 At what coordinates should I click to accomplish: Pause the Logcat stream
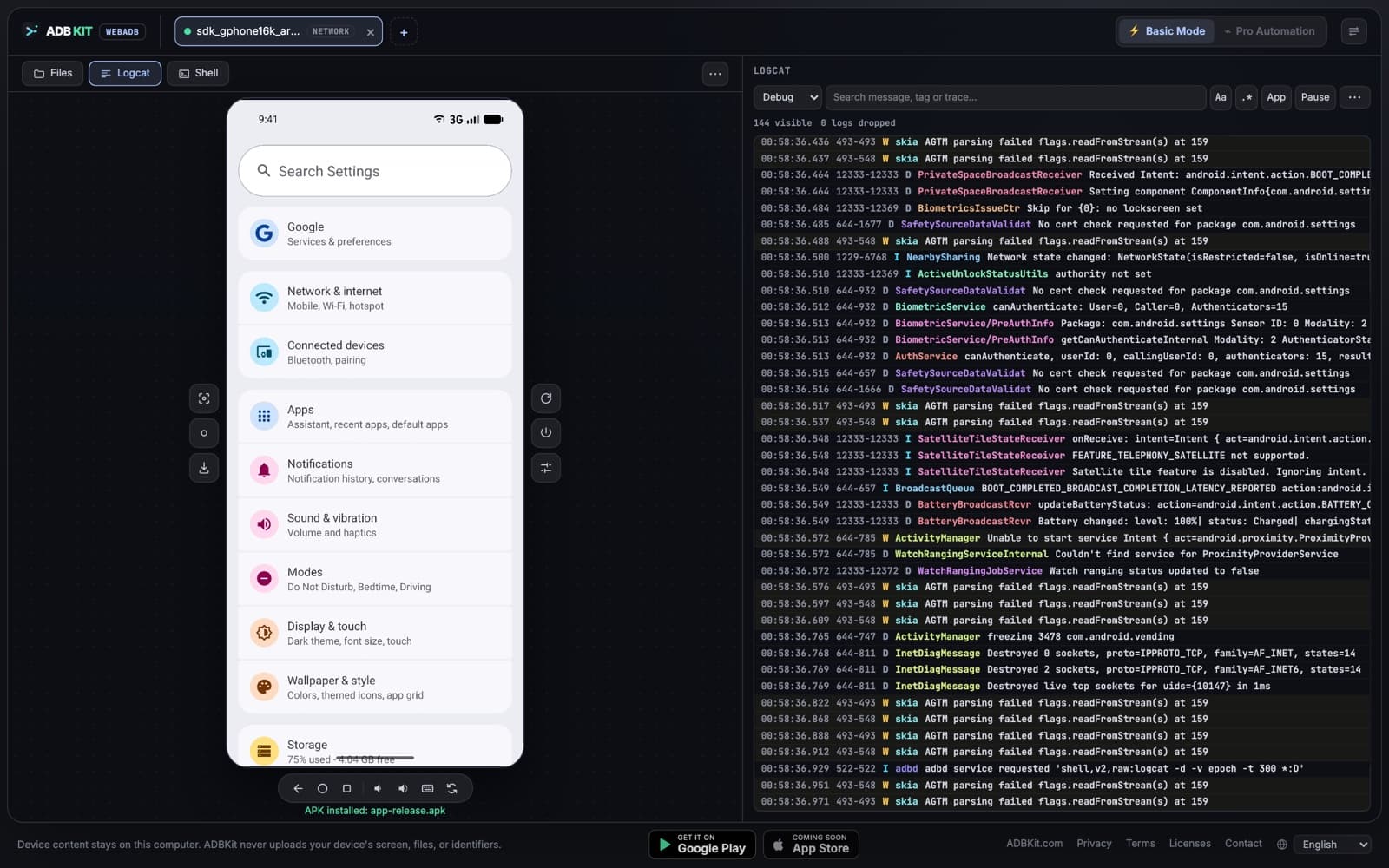click(x=1314, y=97)
